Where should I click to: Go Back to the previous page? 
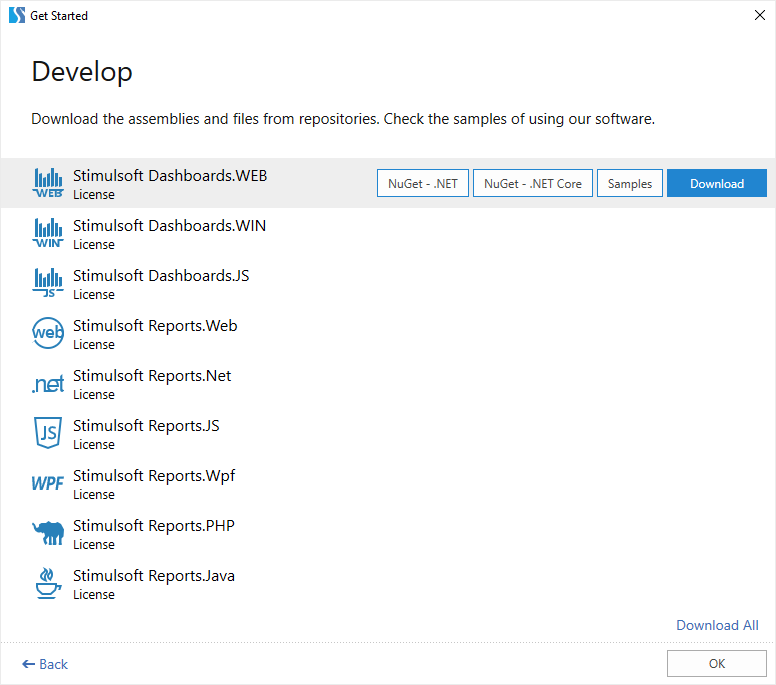(x=45, y=664)
